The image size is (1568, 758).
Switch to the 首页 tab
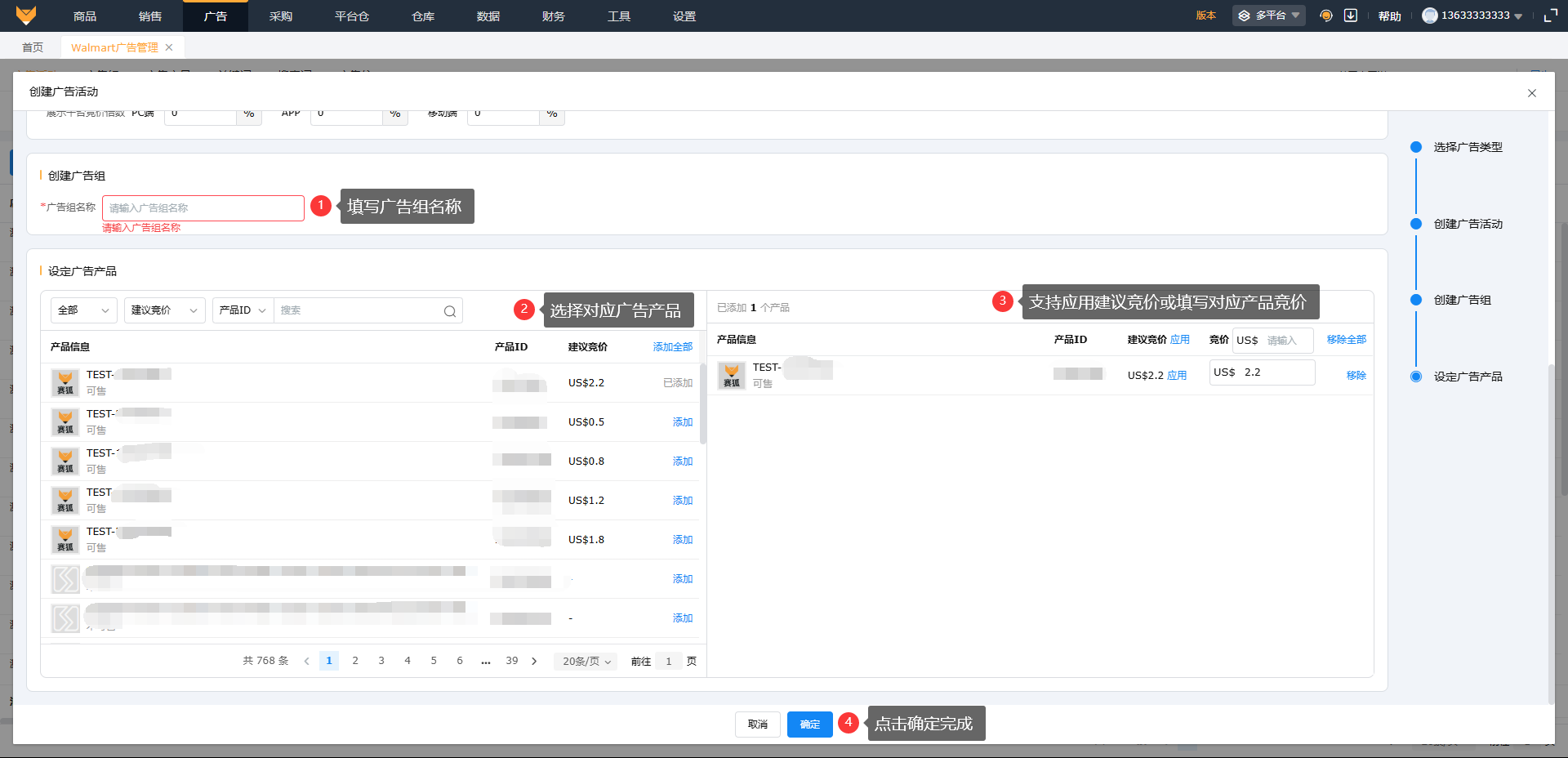(x=33, y=47)
